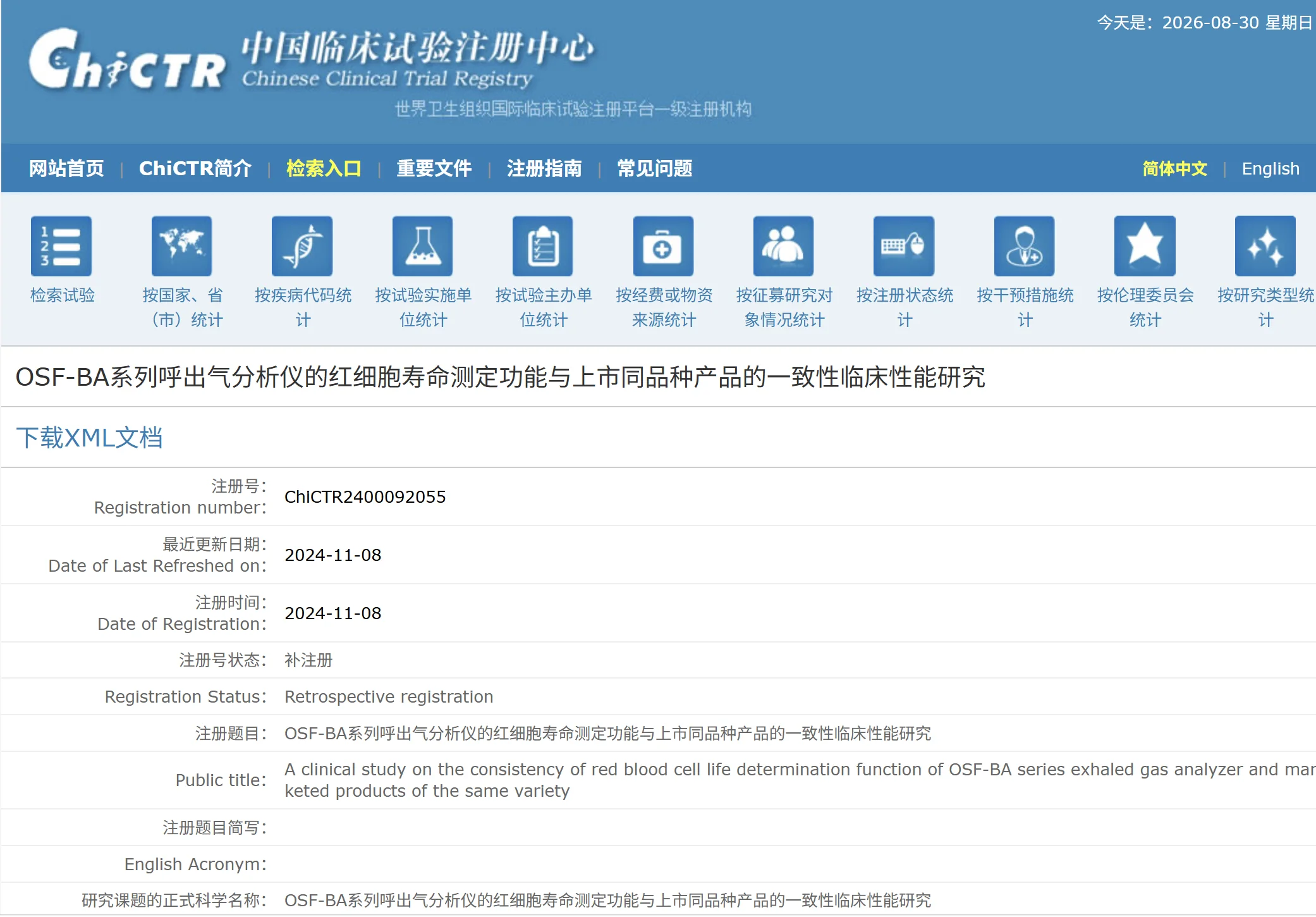Open 常见问题 menu item
This screenshot has height=917, width=1316.
pos(655,168)
